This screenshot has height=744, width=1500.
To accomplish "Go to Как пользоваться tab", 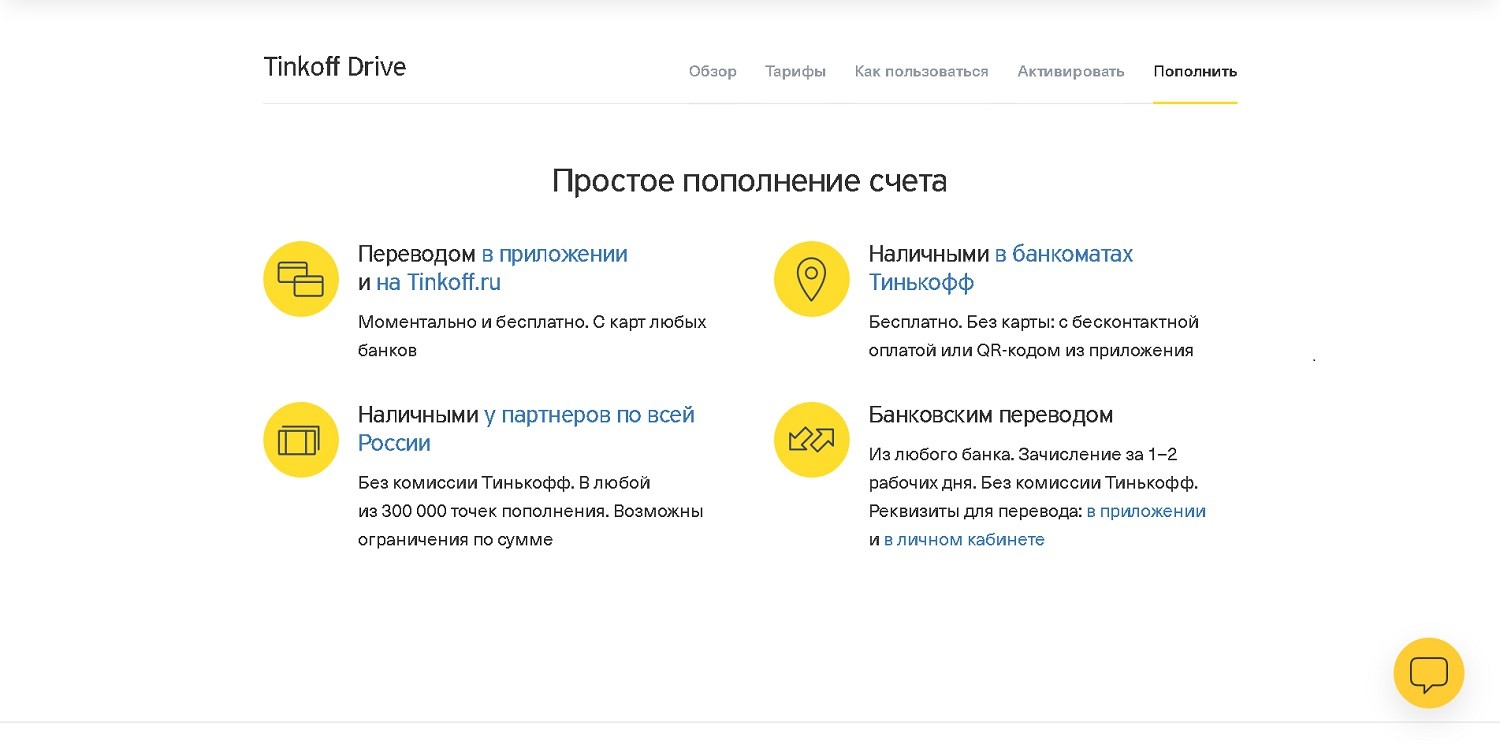I will point(921,72).
